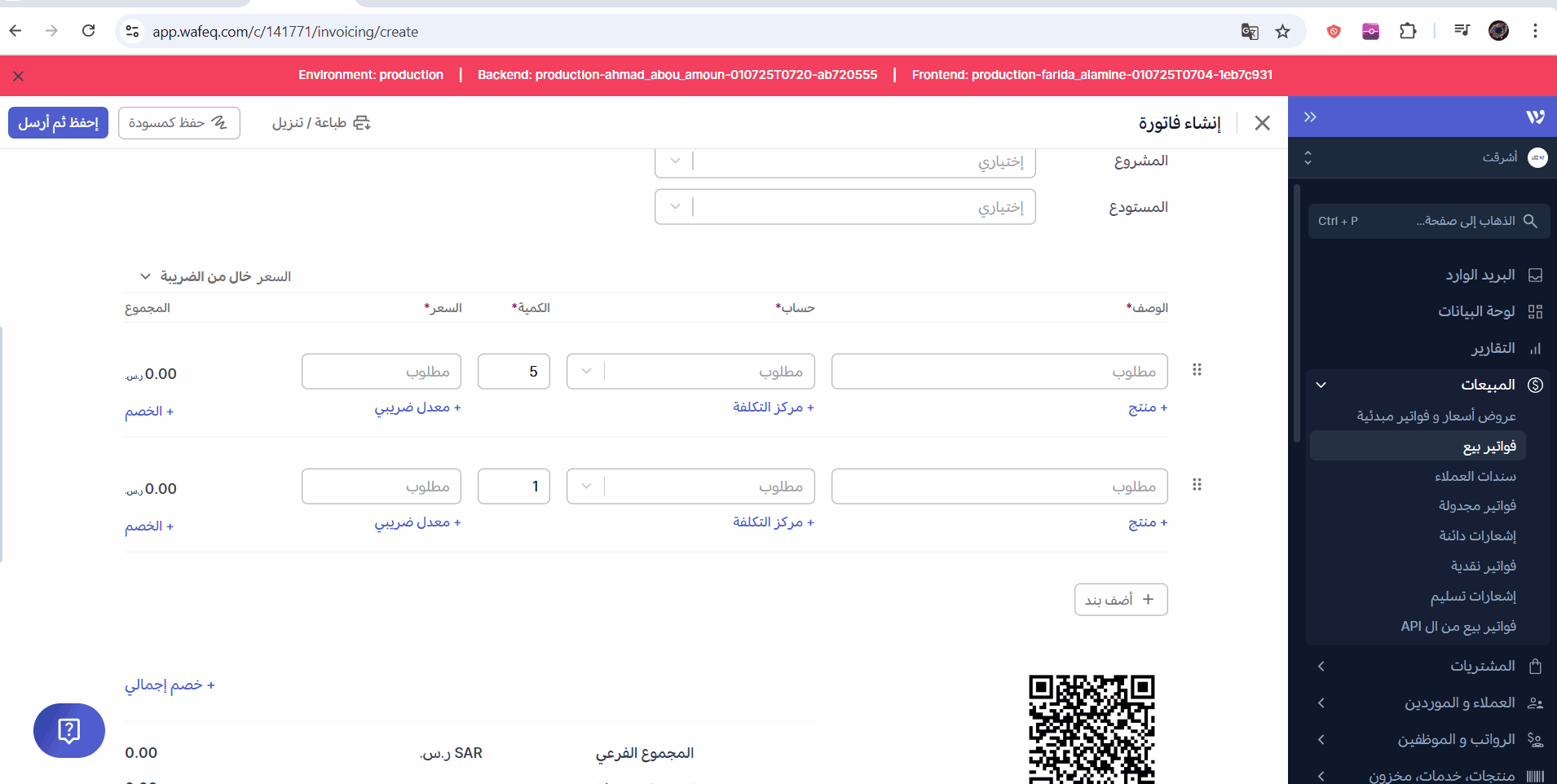Open the المستودع optional dropdown
Viewport: 1557px width, 784px height.
click(x=845, y=207)
